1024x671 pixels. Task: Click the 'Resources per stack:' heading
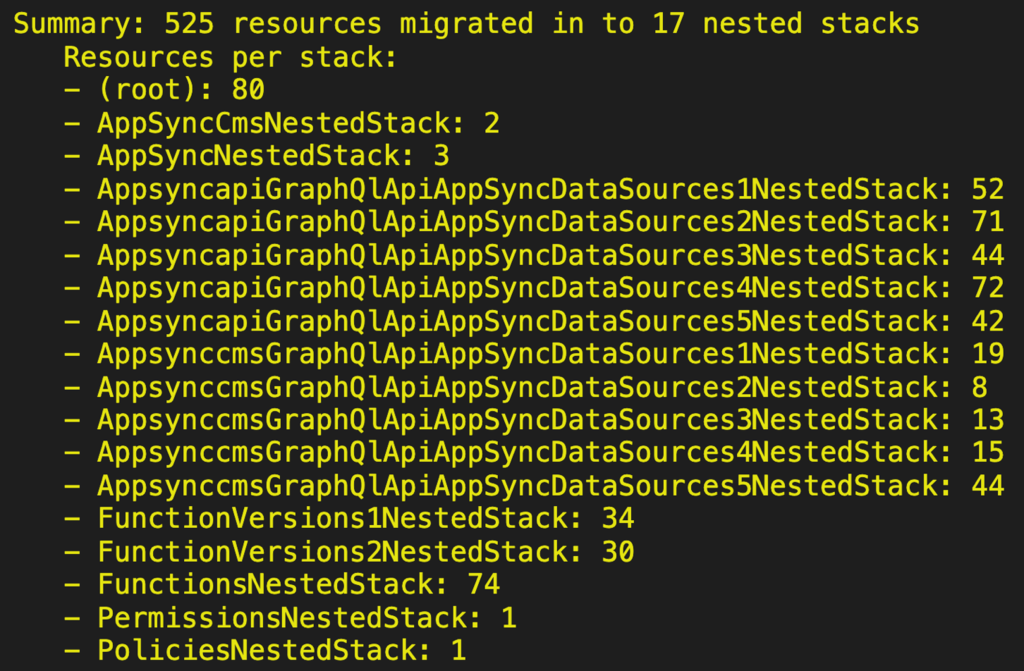tap(230, 57)
